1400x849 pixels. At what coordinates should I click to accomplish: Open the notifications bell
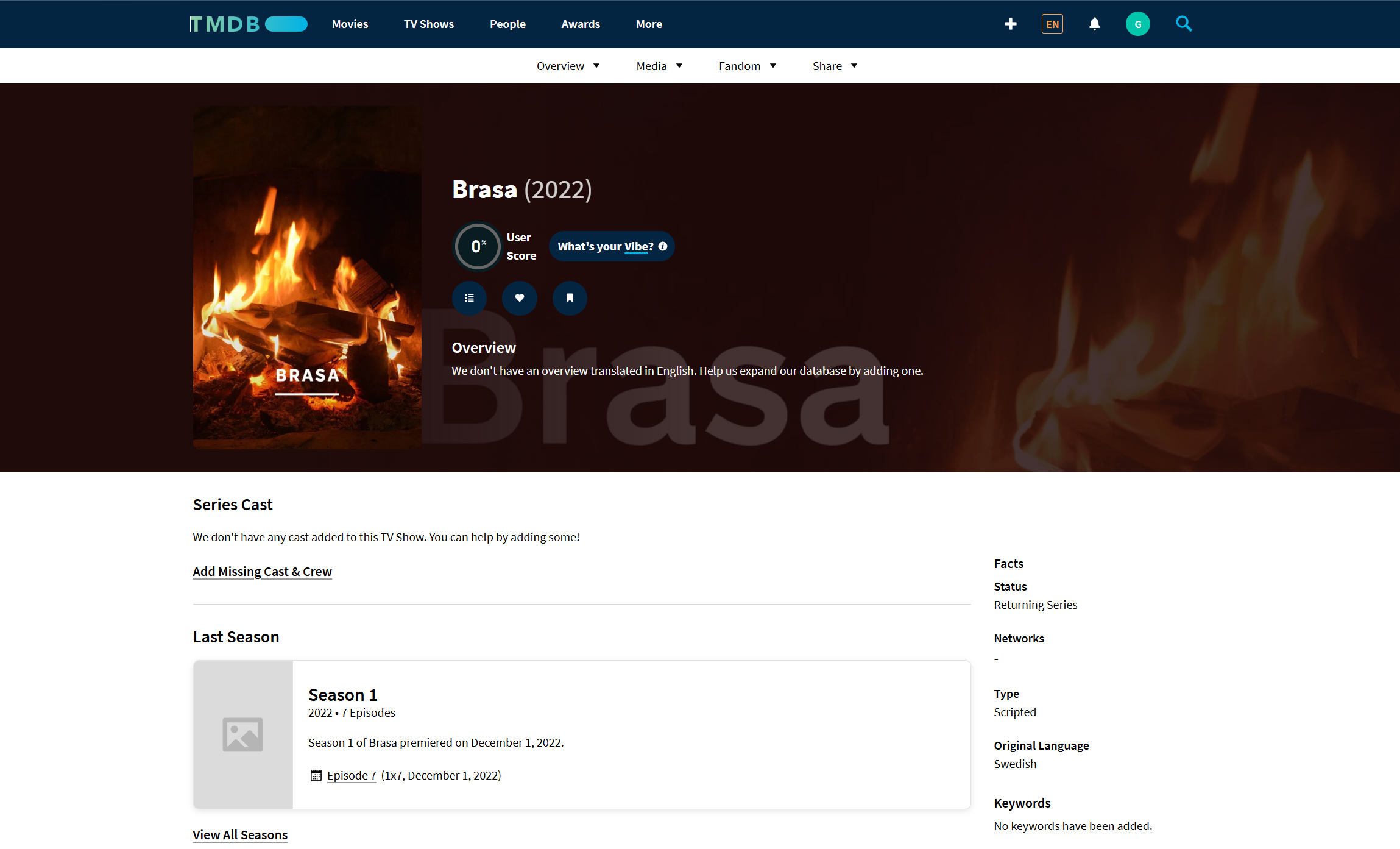pos(1094,24)
